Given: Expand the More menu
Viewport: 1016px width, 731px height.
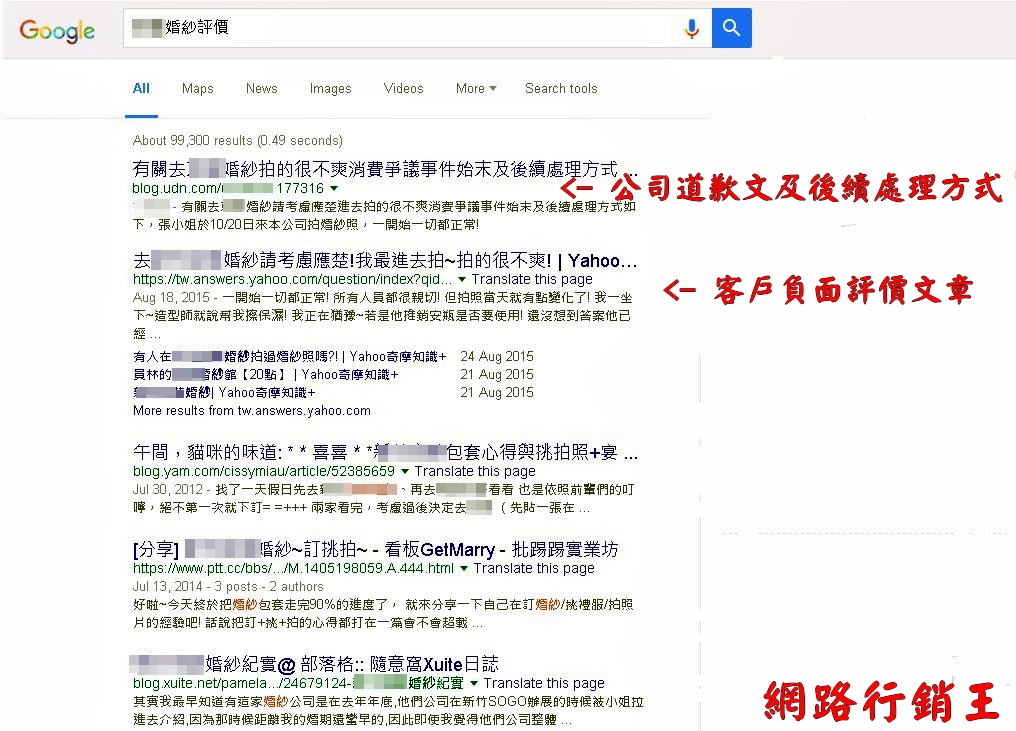Looking at the screenshot, I should 476,89.
